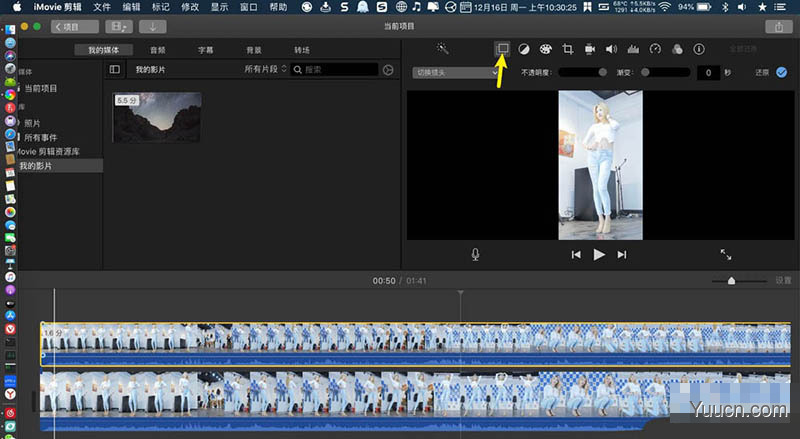Go back to projects via 项目 button
The width and height of the screenshot is (800, 439).
click(74, 27)
